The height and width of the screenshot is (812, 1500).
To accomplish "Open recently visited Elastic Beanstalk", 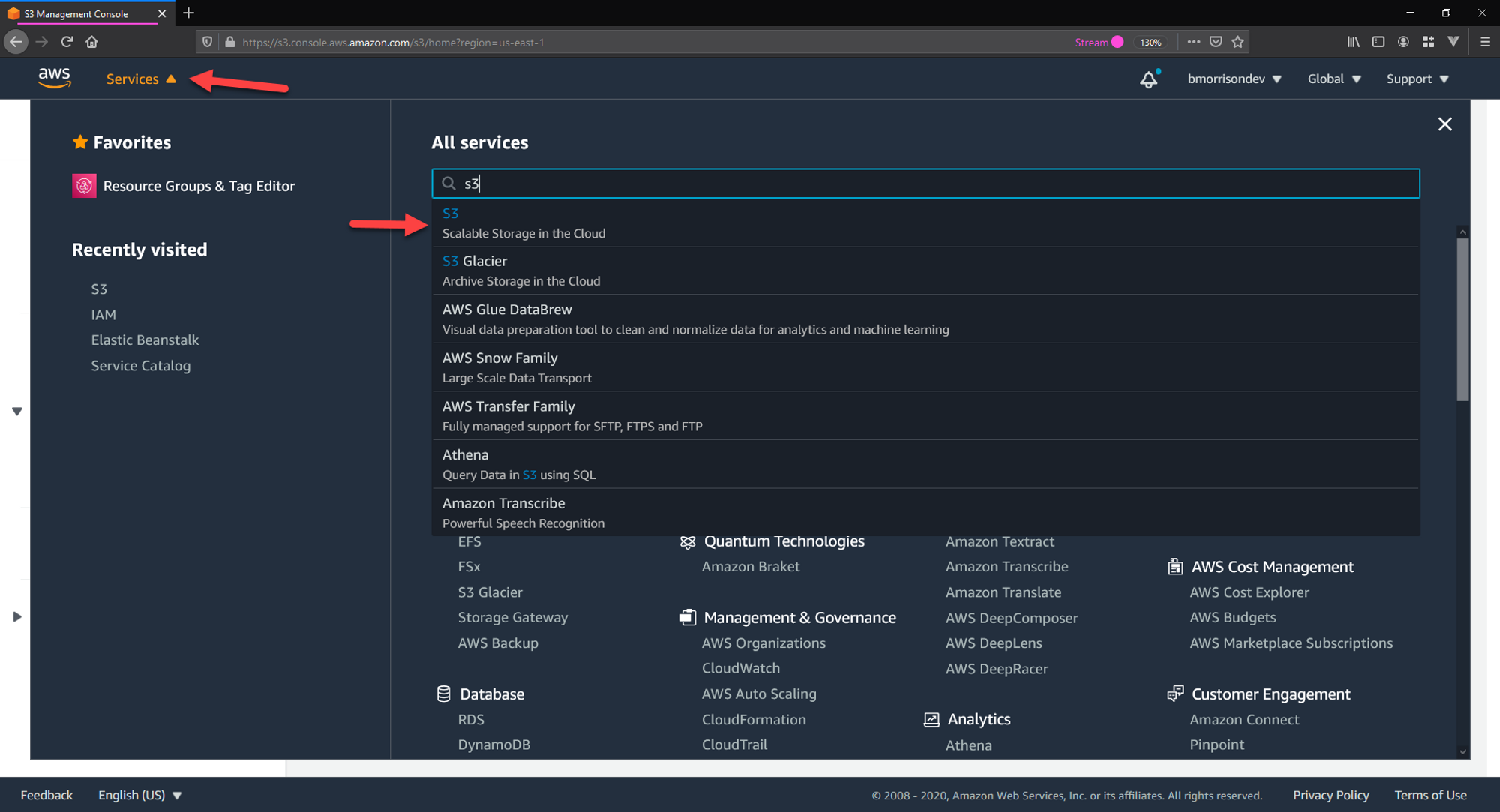I will [x=145, y=340].
